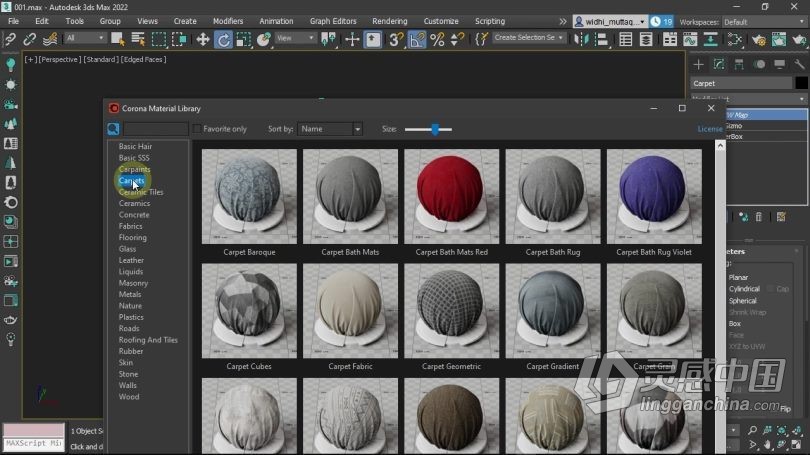Image resolution: width=810 pixels, height=455 pixels.
Task: Select the Cylindrical mapping option
Action: (744, 289)
